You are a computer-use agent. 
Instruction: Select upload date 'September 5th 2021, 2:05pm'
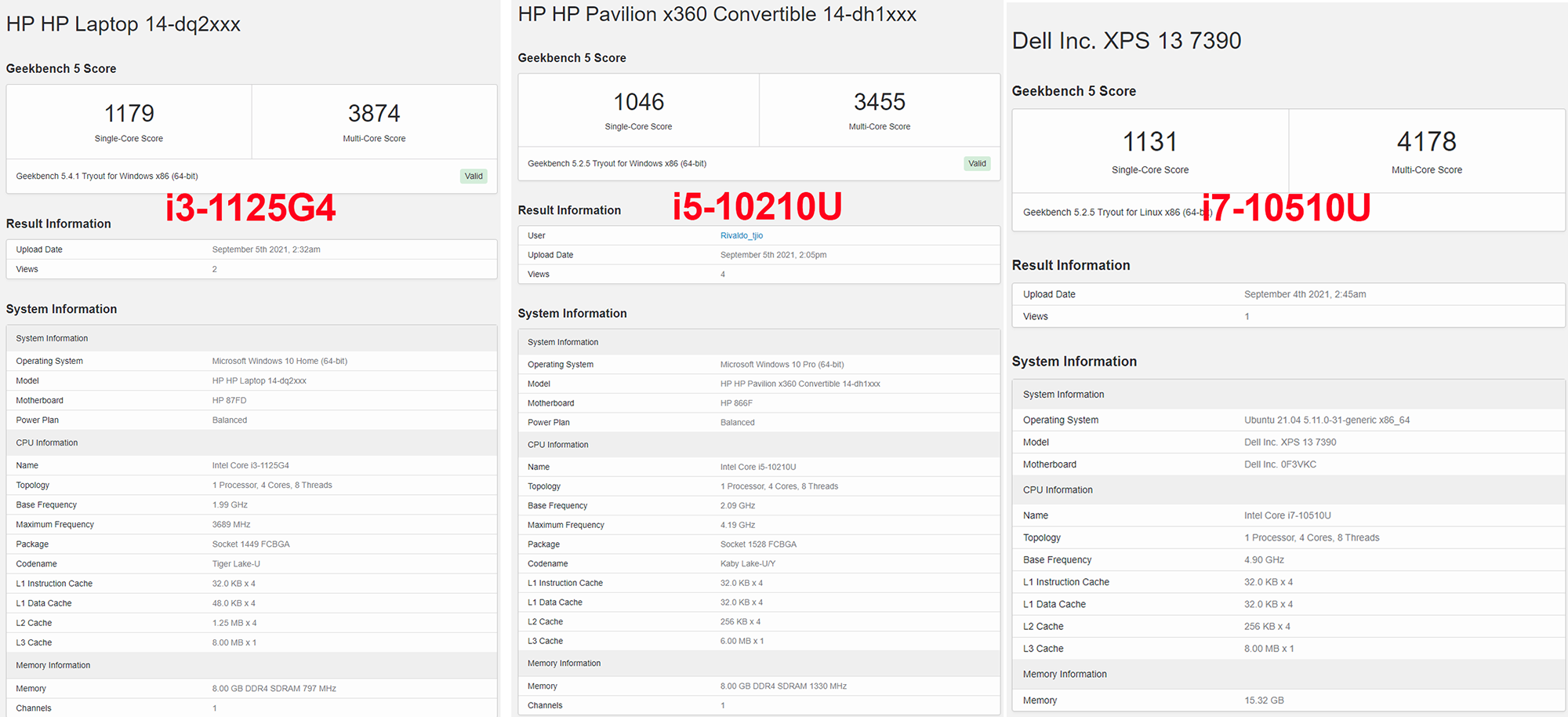click(x=773, y=255)
